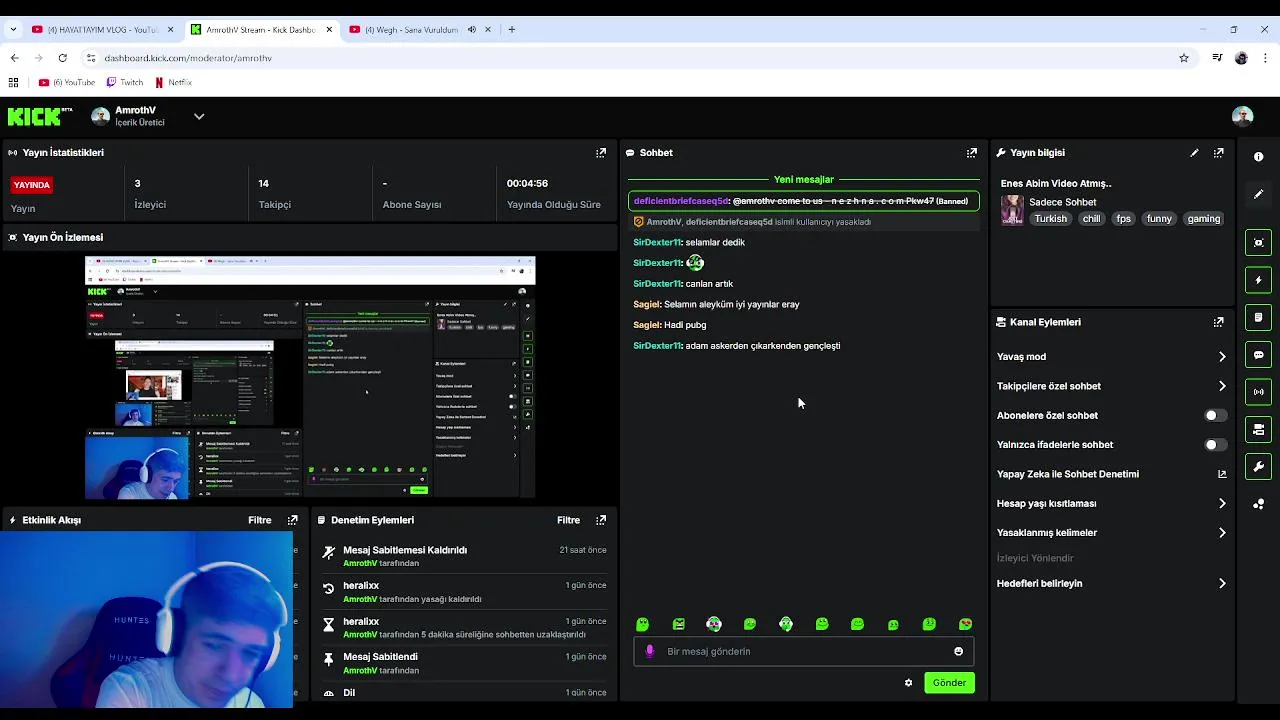The image size is (1280, 720).
Task: Toggle the channel actions sidebar icon
Action: point(1258,429)
